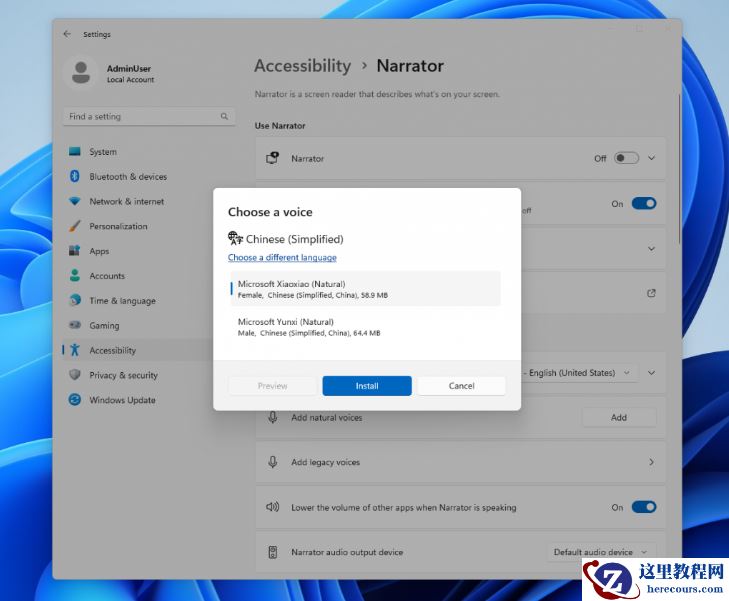Click the Cancel button in dialog

(461, 386)
